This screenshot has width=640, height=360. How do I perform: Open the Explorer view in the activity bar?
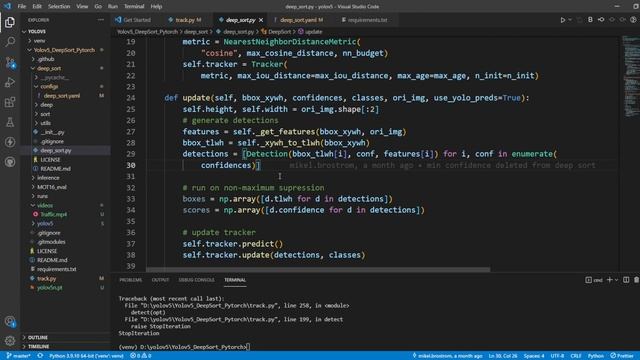(x=10, y=22)
